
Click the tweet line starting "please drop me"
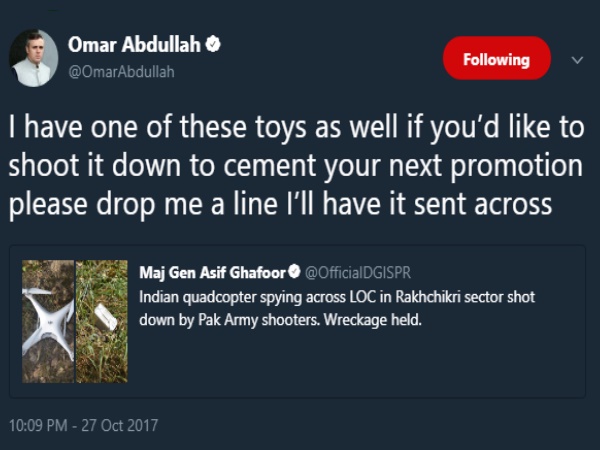tap(280, 203)
